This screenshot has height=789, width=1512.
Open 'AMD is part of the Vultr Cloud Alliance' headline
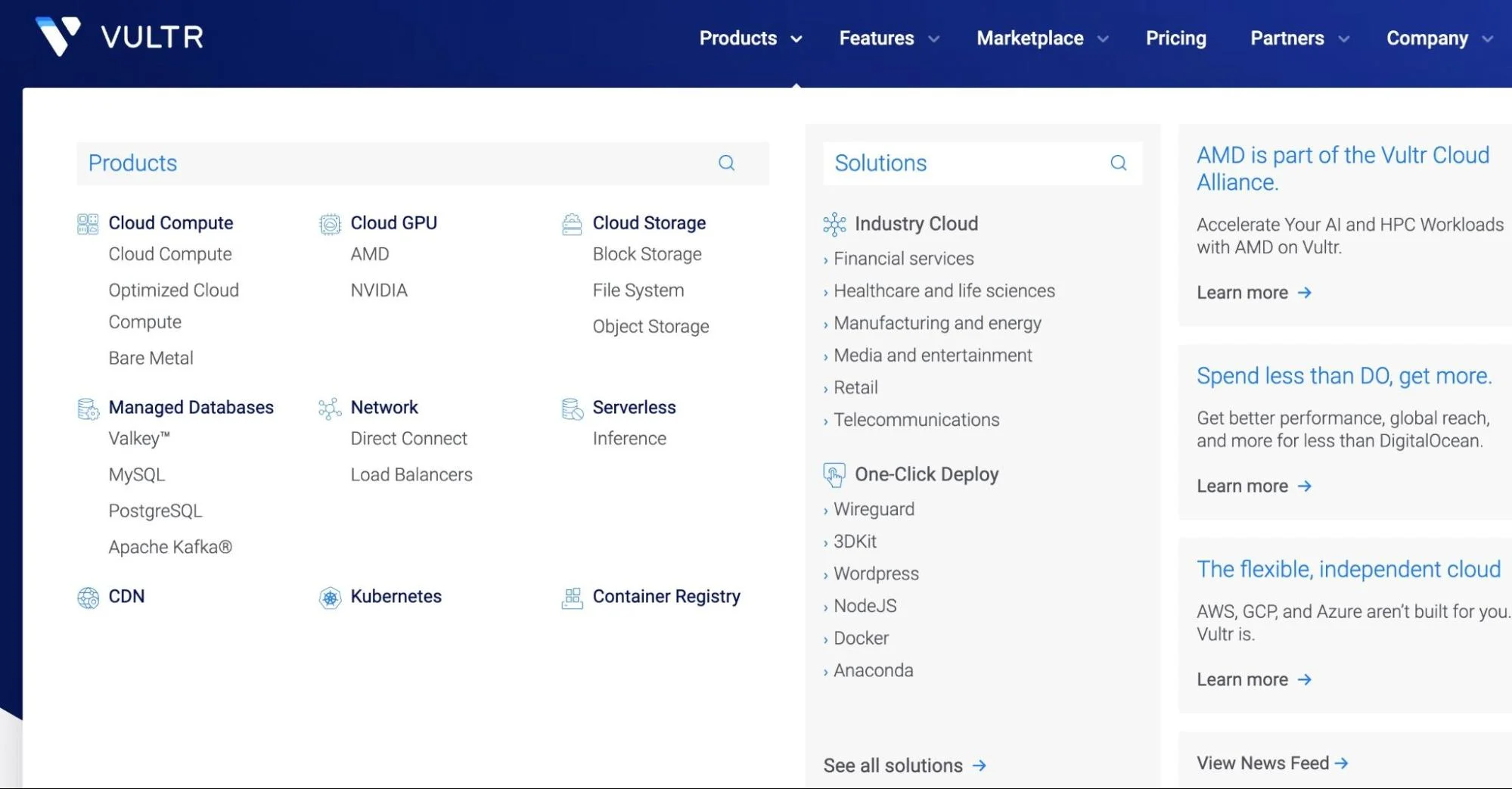pos(1343,169)
